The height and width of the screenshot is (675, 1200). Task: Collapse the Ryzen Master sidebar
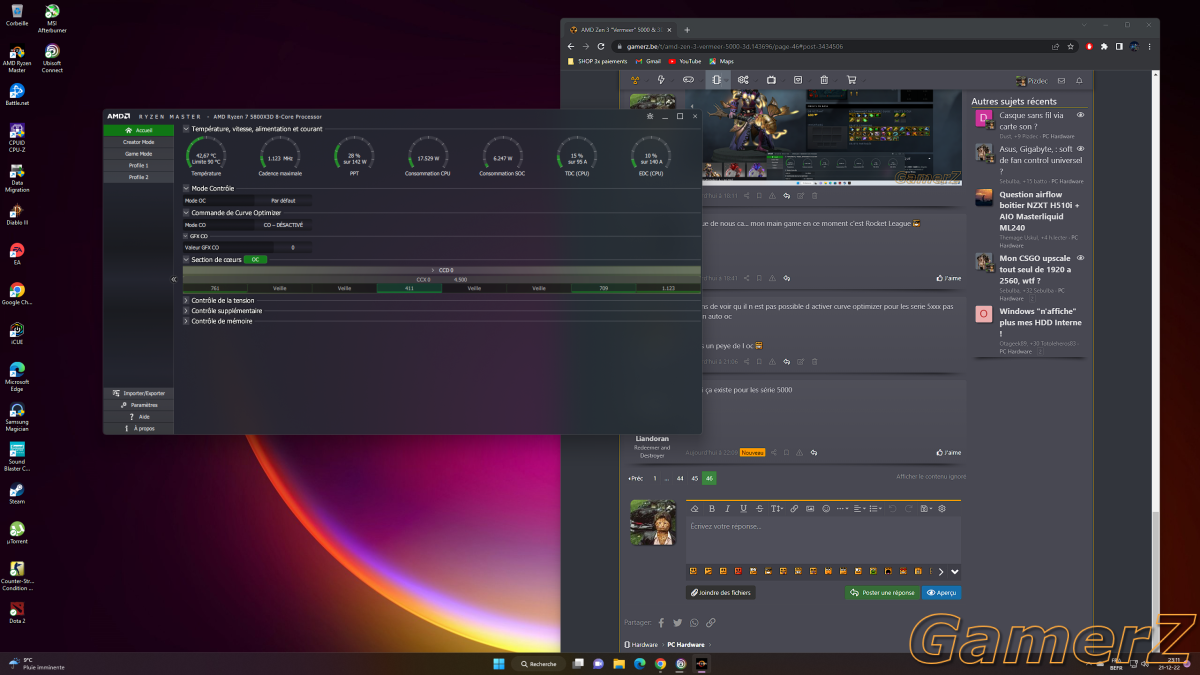(x=174, y=279)
